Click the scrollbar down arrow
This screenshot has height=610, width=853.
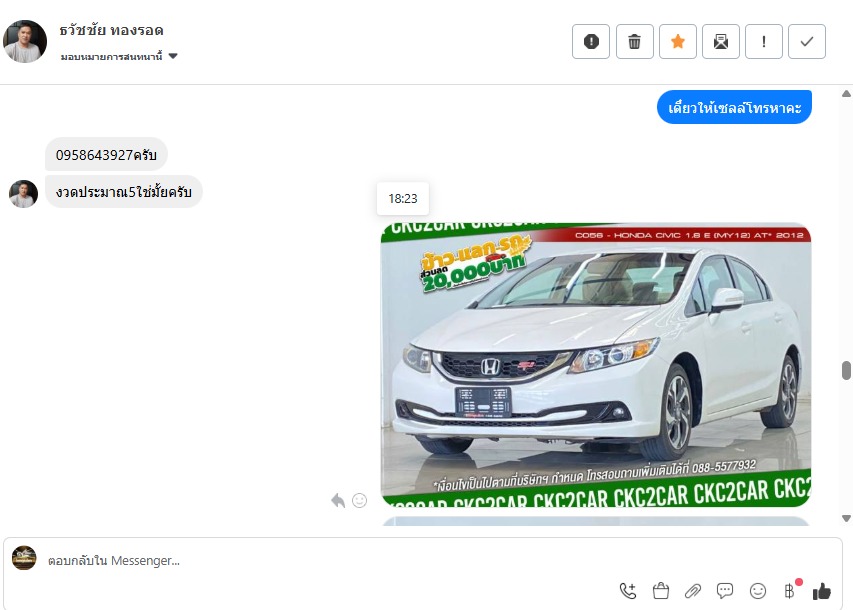point(846,518)
